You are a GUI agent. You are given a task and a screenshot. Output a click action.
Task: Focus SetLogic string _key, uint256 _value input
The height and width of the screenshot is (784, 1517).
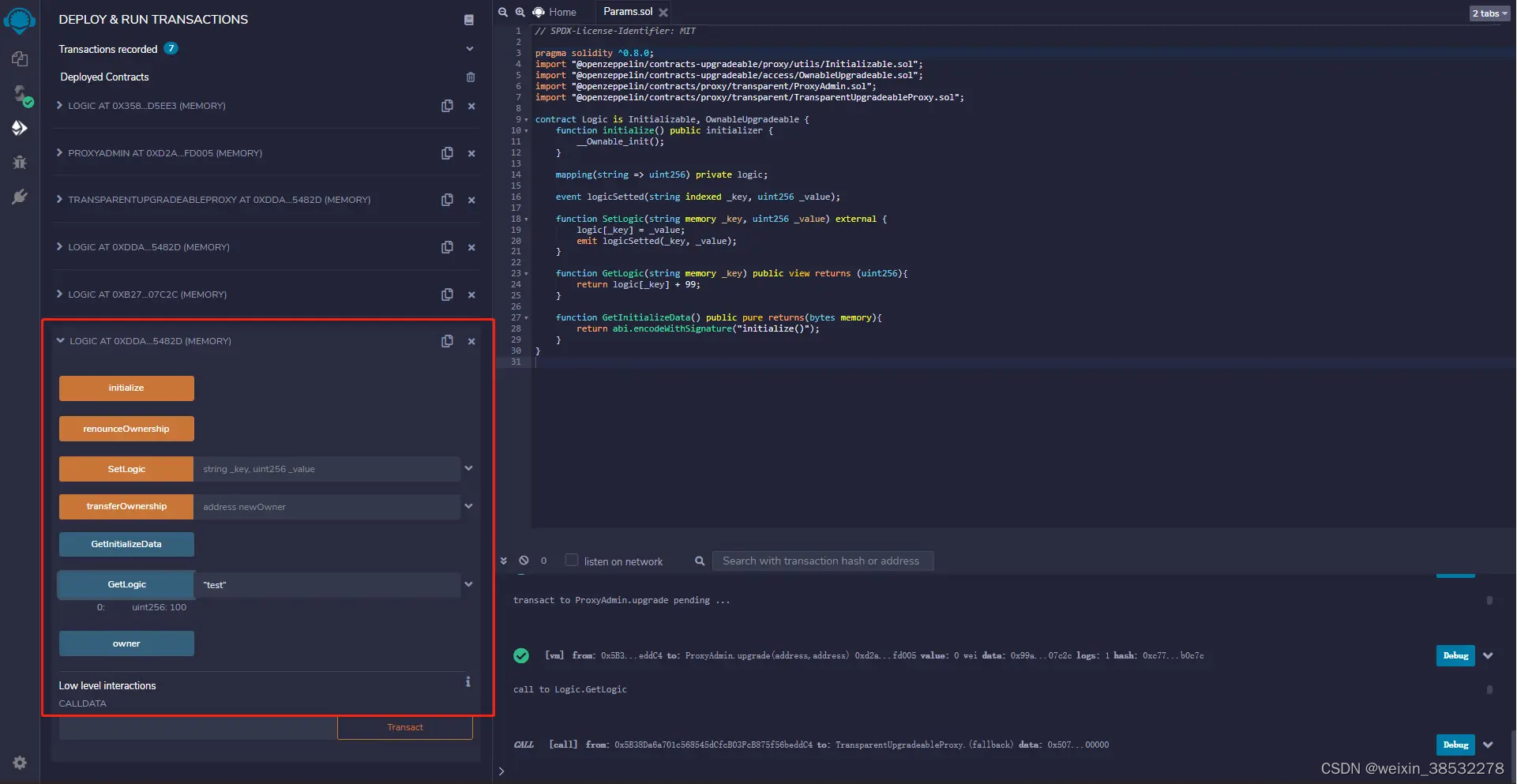[327, 469]
